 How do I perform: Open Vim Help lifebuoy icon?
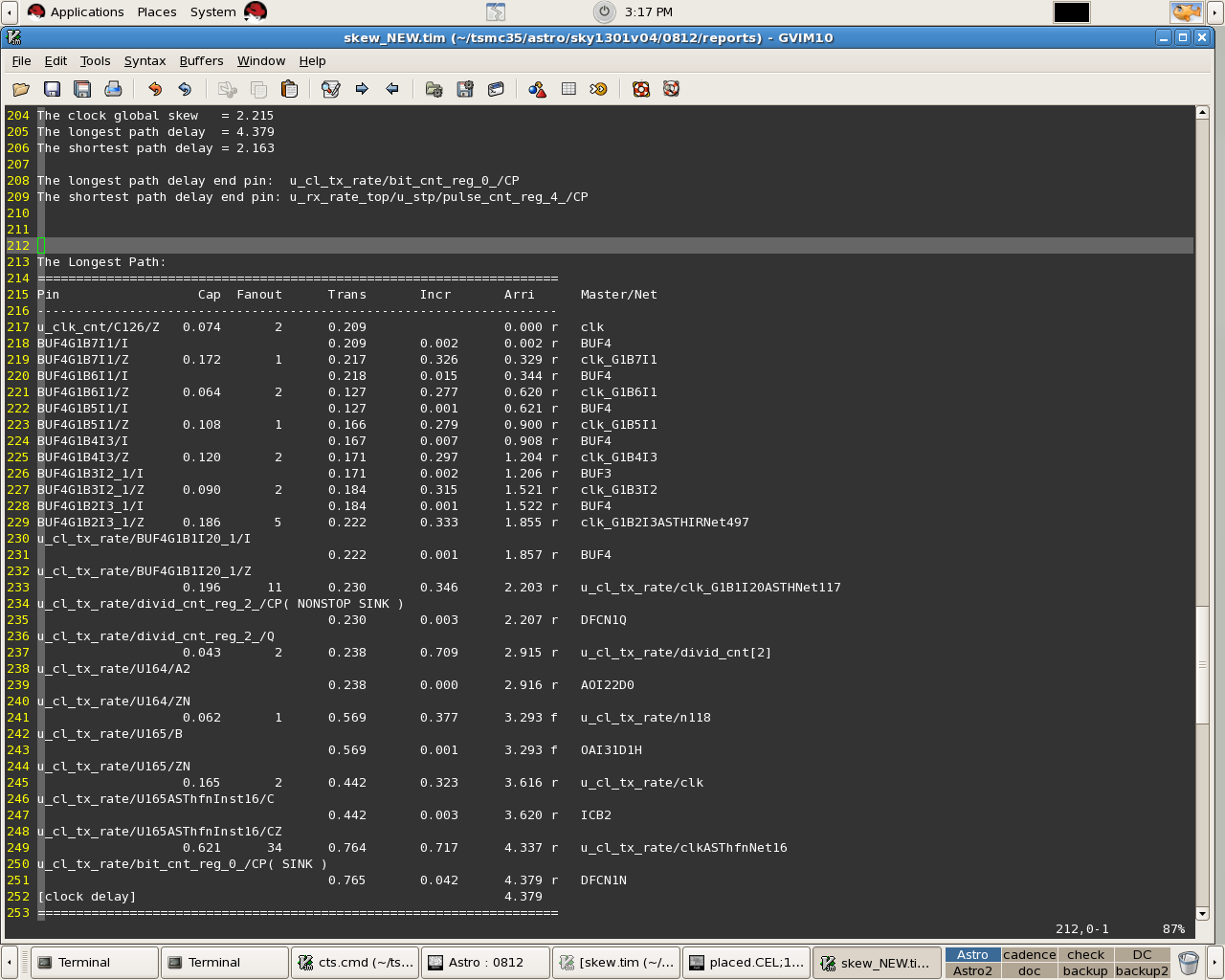[641, 89]
